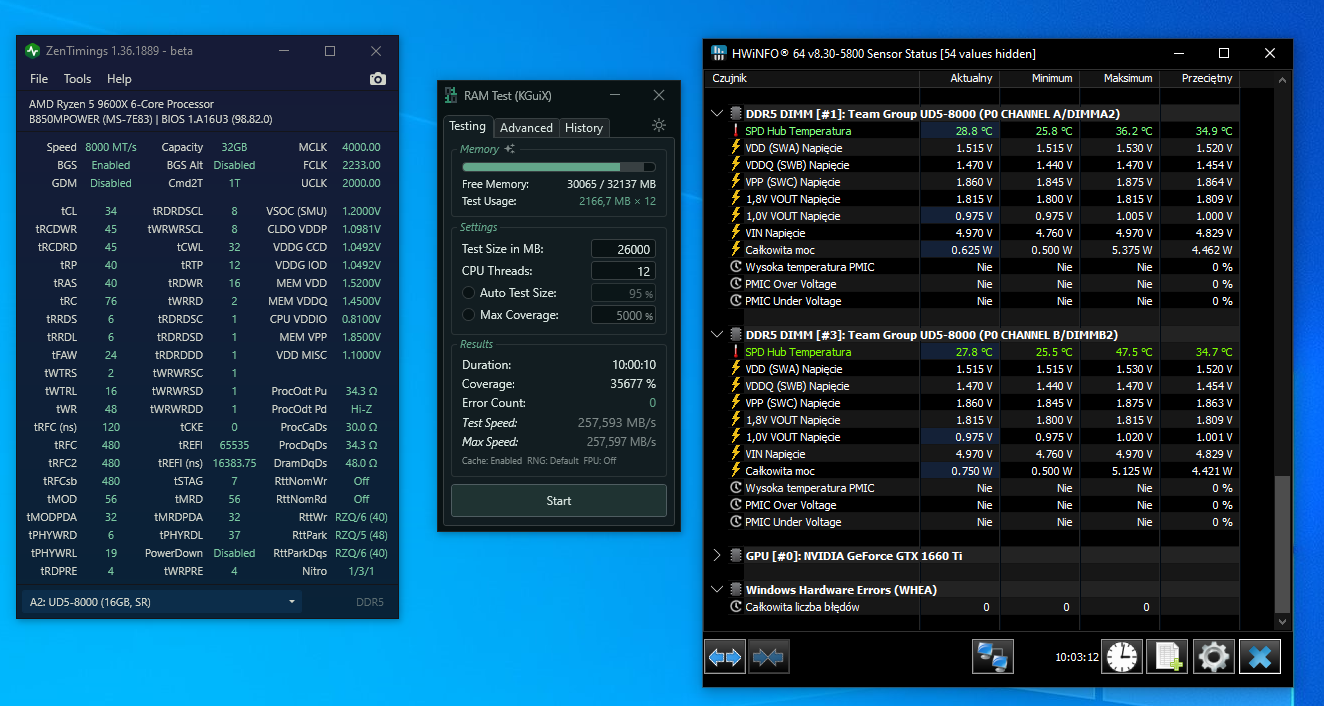The image size is (1324, 706).
Task: Open the HWiNFO network remote monitoring icon
Action: [993, 657]
